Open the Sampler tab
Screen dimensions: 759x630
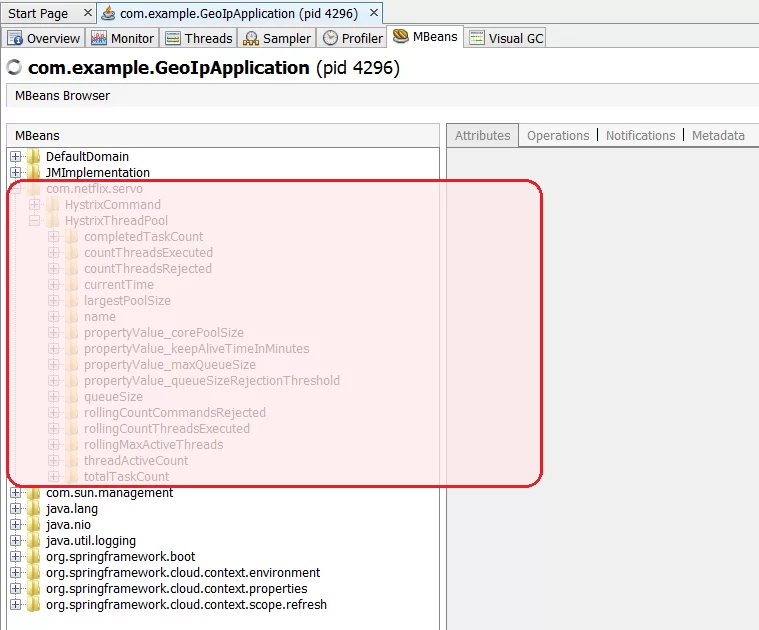point(277,38)
